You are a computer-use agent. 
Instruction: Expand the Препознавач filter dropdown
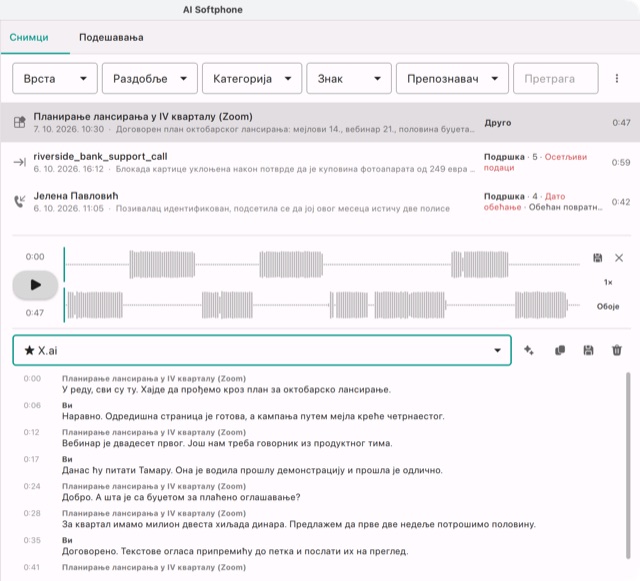452,78
